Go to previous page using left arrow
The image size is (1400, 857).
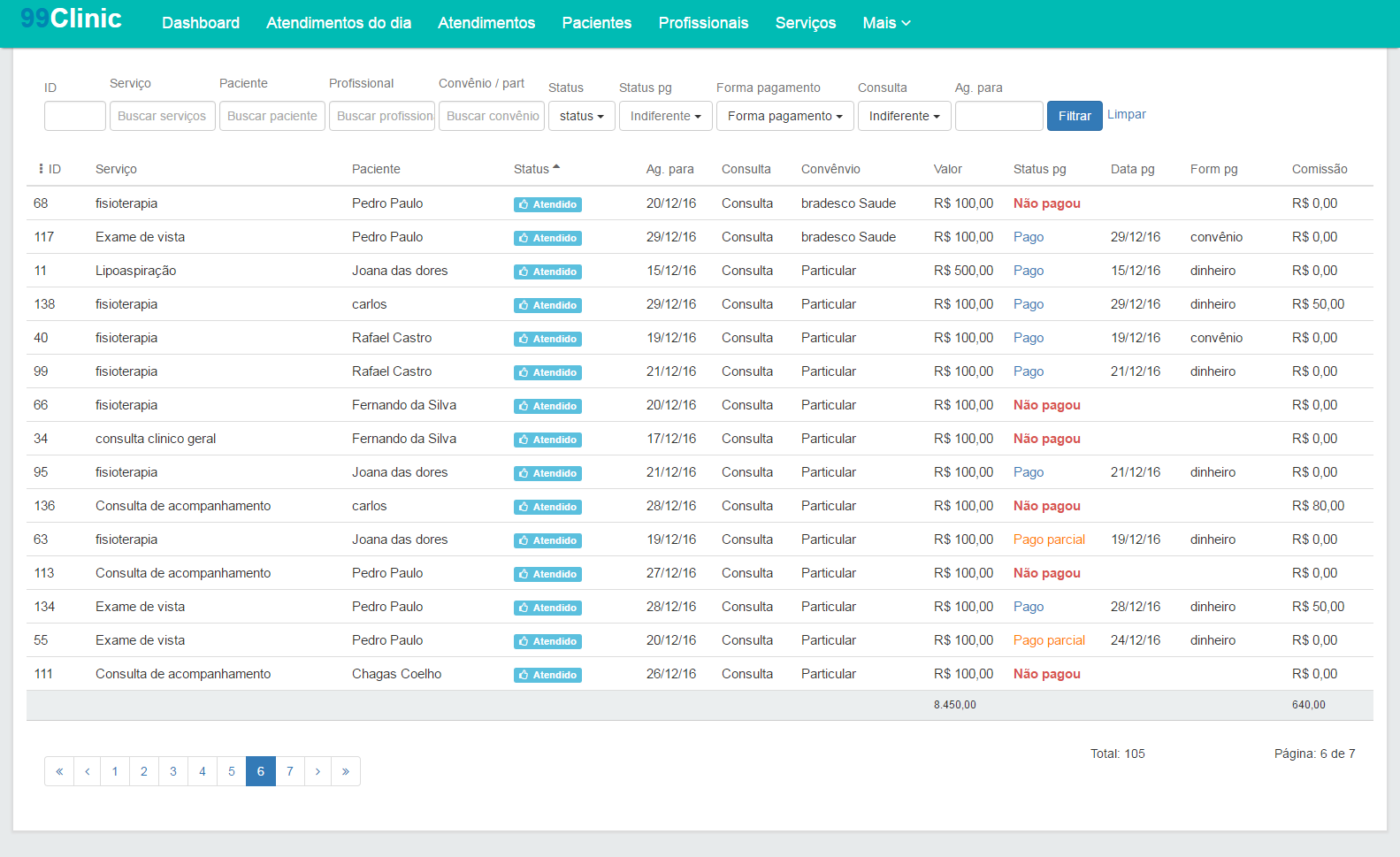point(87,771)
